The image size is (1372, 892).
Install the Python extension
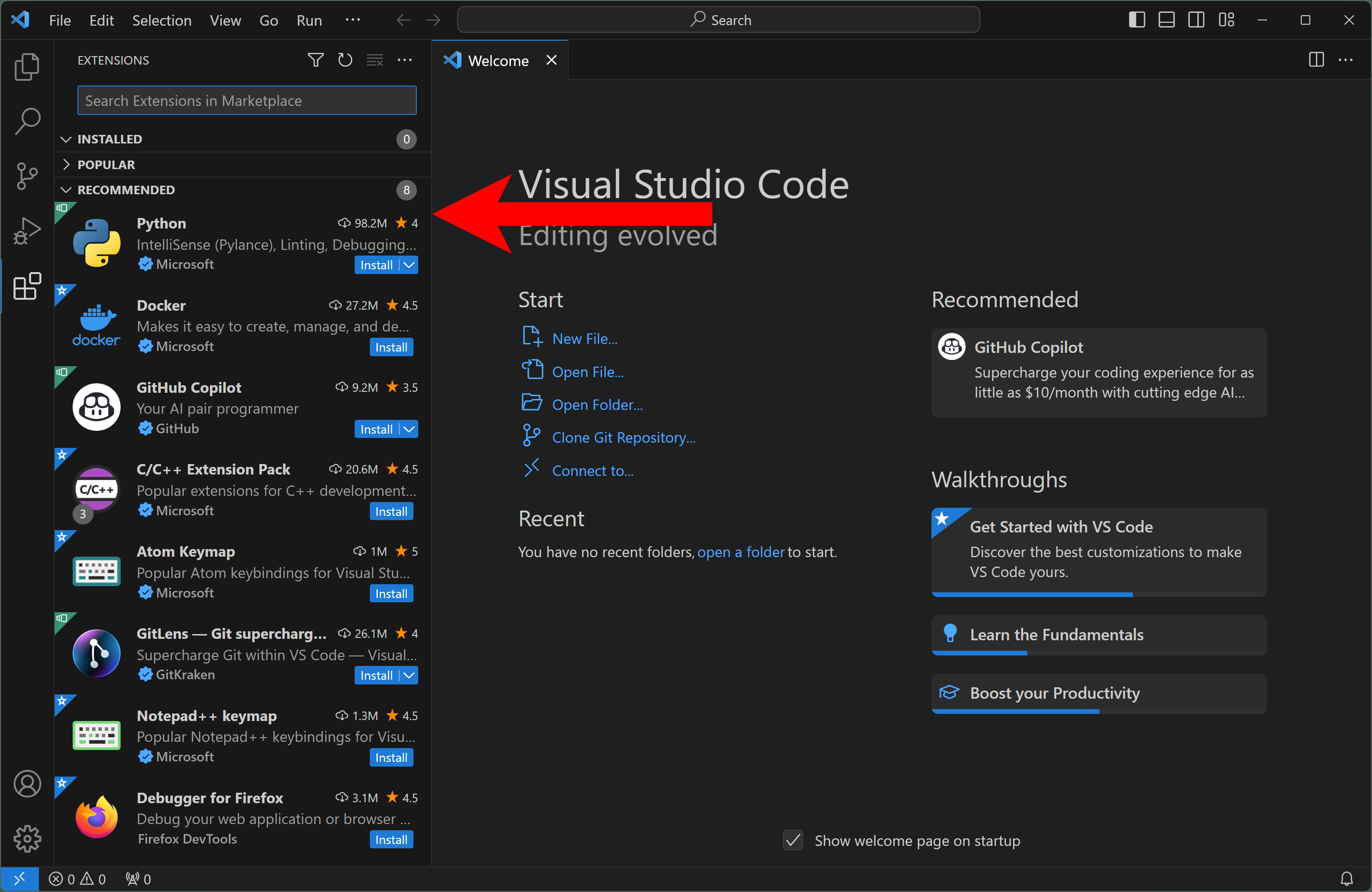[x=376, y=265]
